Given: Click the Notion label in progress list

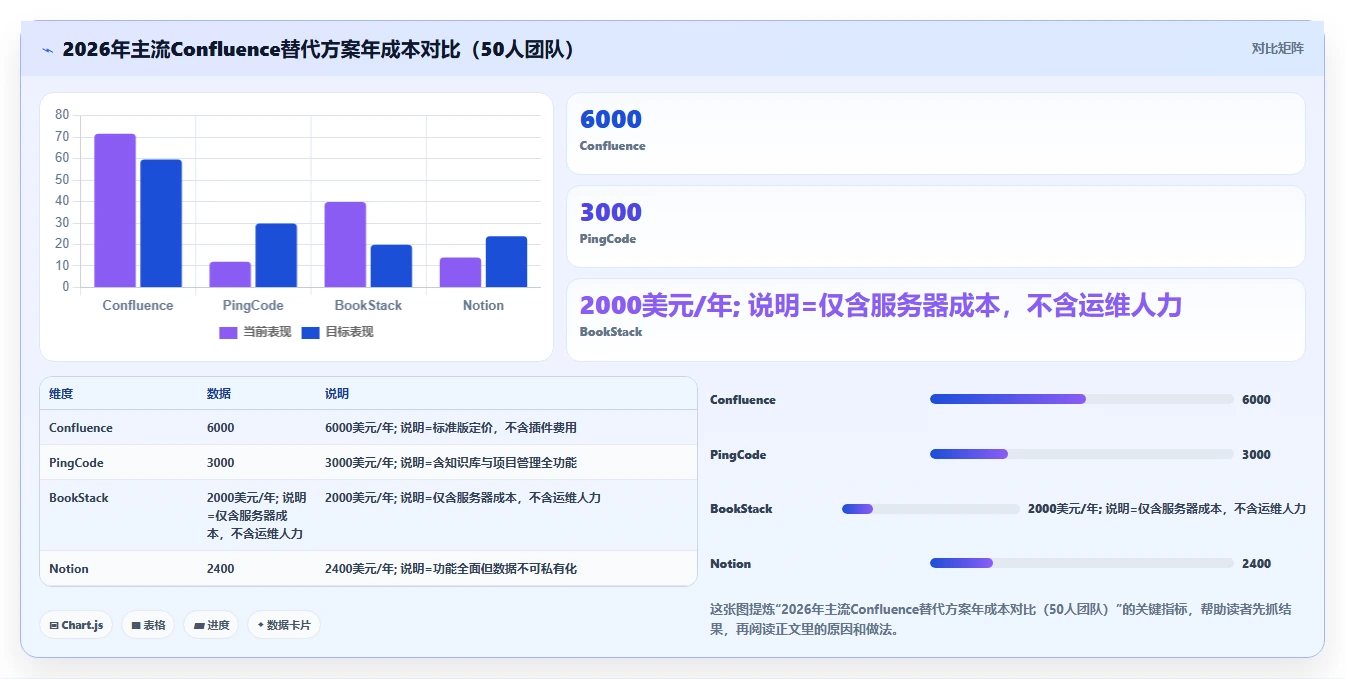Looking at the screenshot, I should 730,564.
